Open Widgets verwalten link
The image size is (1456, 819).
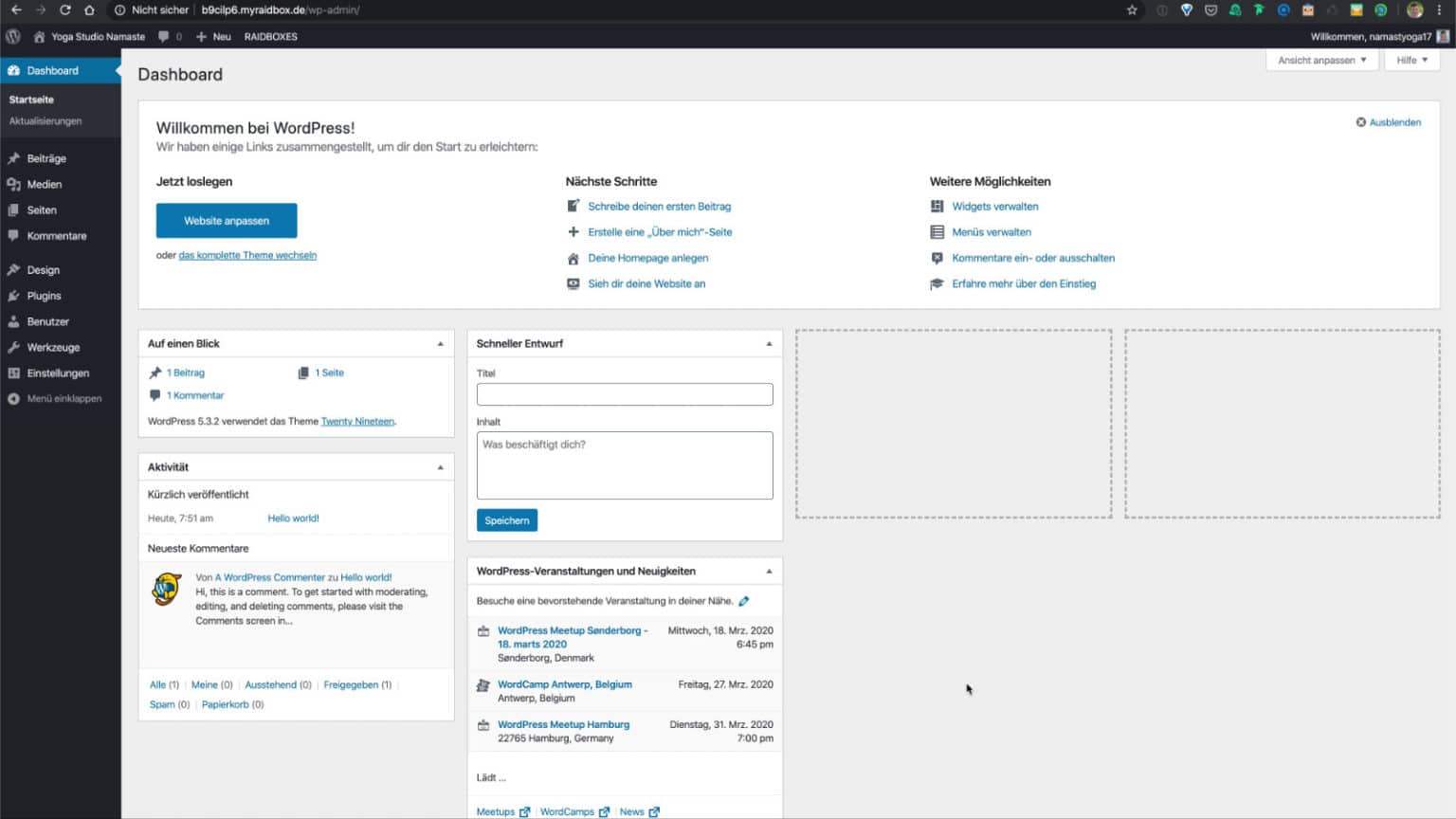click(x=995, y=206)
